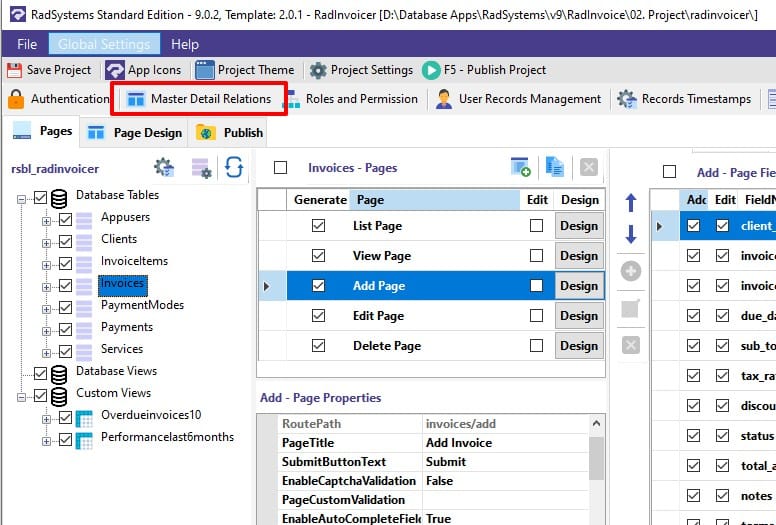Image resolution: width=776 pixels, height=525 pixels.
Task: Click Design button for Delete Page
Action: [x=579, y=345]
